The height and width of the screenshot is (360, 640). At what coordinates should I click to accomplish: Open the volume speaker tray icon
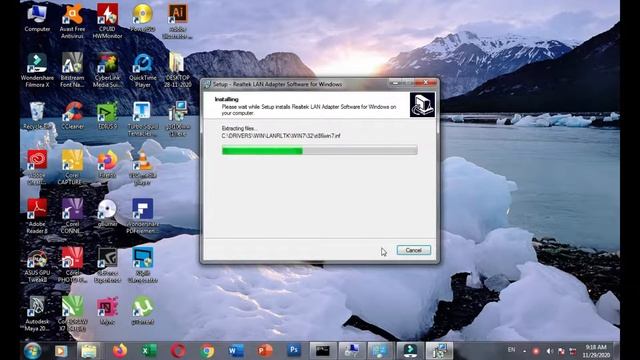[x=550, y=351]
